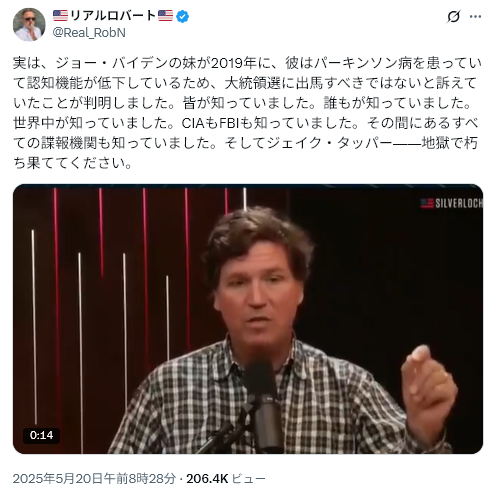Open the @Real_RobN handle link
The width and height of the screenshot is (492, 493).
(89, 33)
